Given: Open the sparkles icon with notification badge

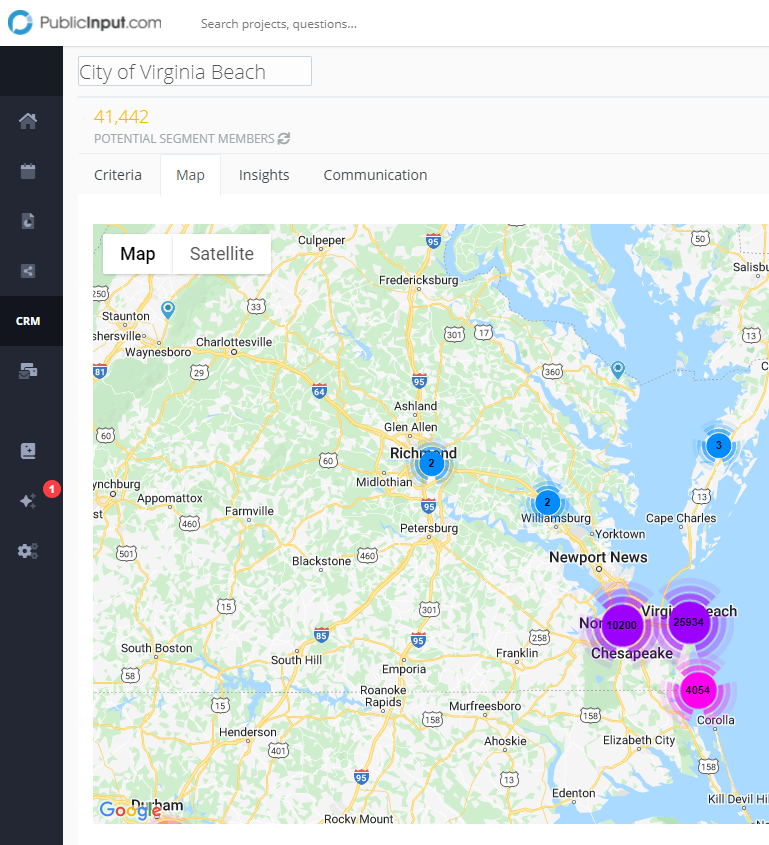Looking at the screenshot, I should tap(29, 500).
